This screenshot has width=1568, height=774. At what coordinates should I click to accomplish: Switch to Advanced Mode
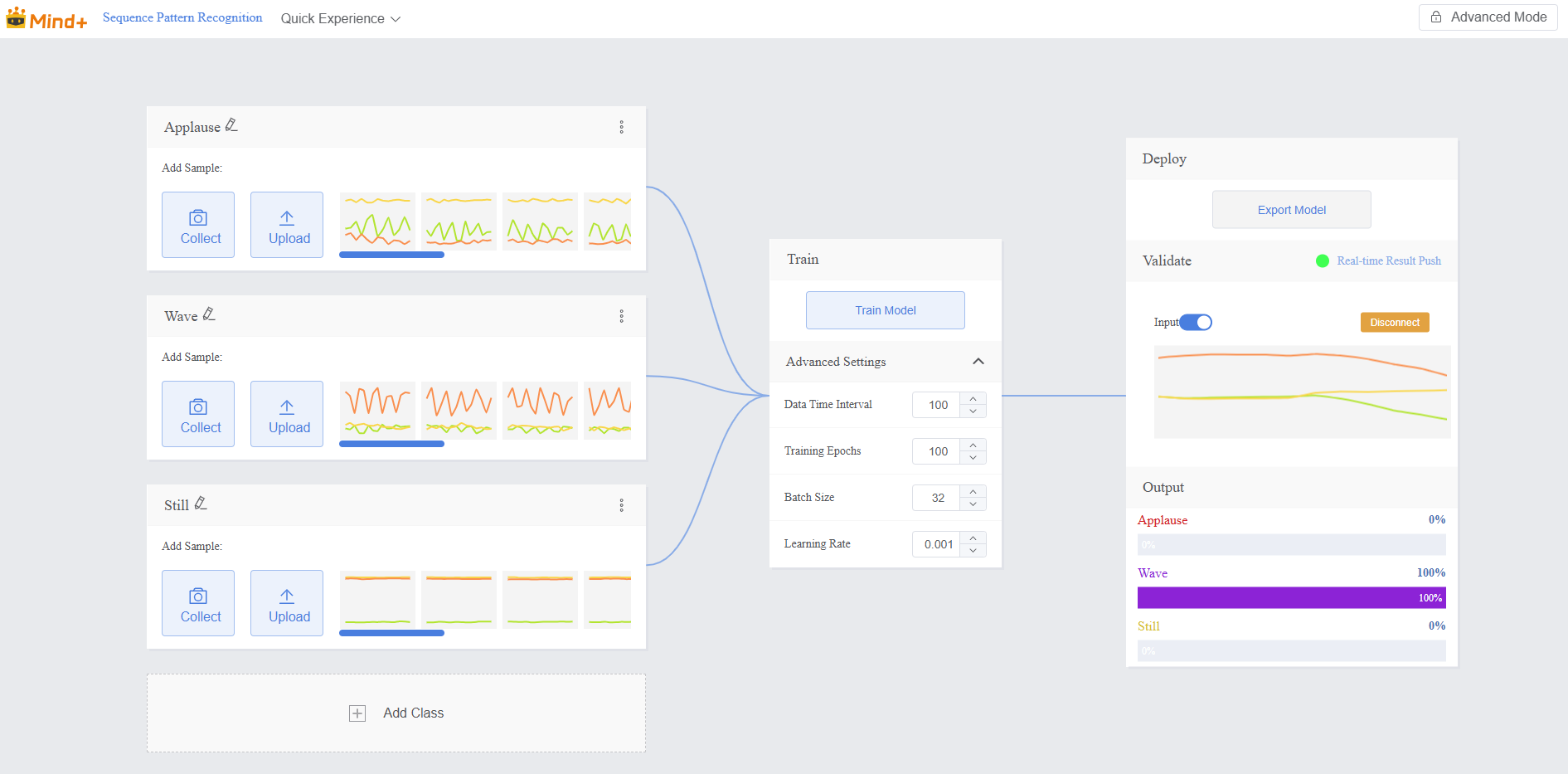coord(1488,17)
